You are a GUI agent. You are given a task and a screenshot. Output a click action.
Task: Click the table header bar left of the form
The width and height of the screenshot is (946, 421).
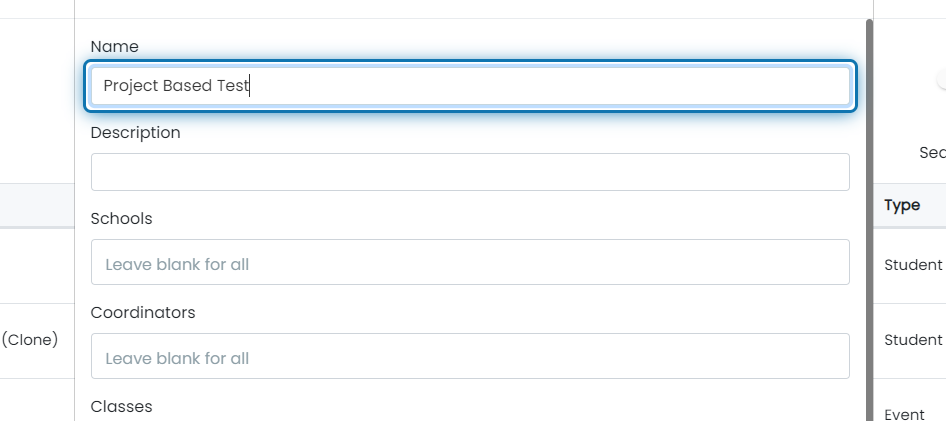click(37, 205)
